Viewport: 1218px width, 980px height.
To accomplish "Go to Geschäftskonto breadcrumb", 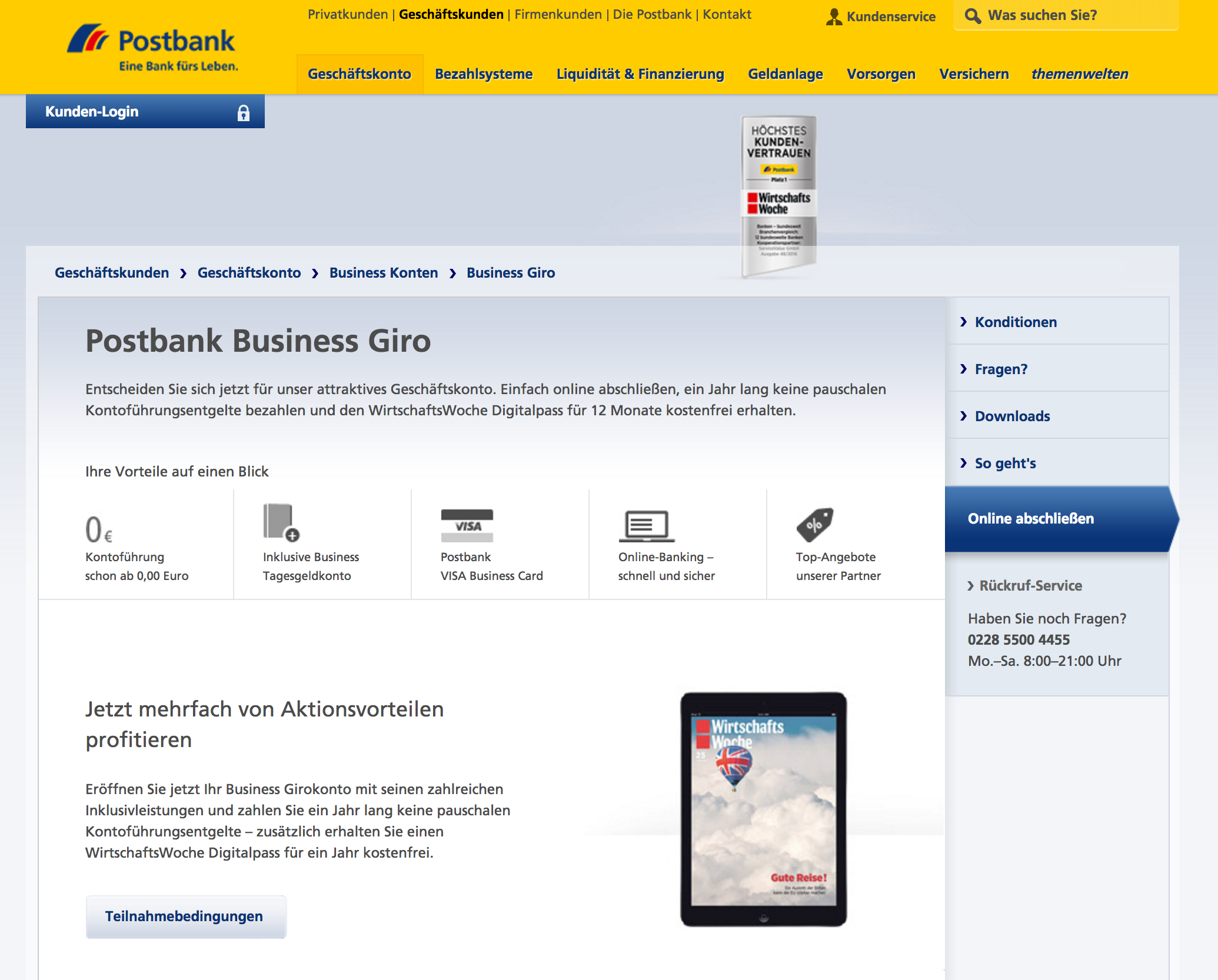I will [x=249, y=273].
